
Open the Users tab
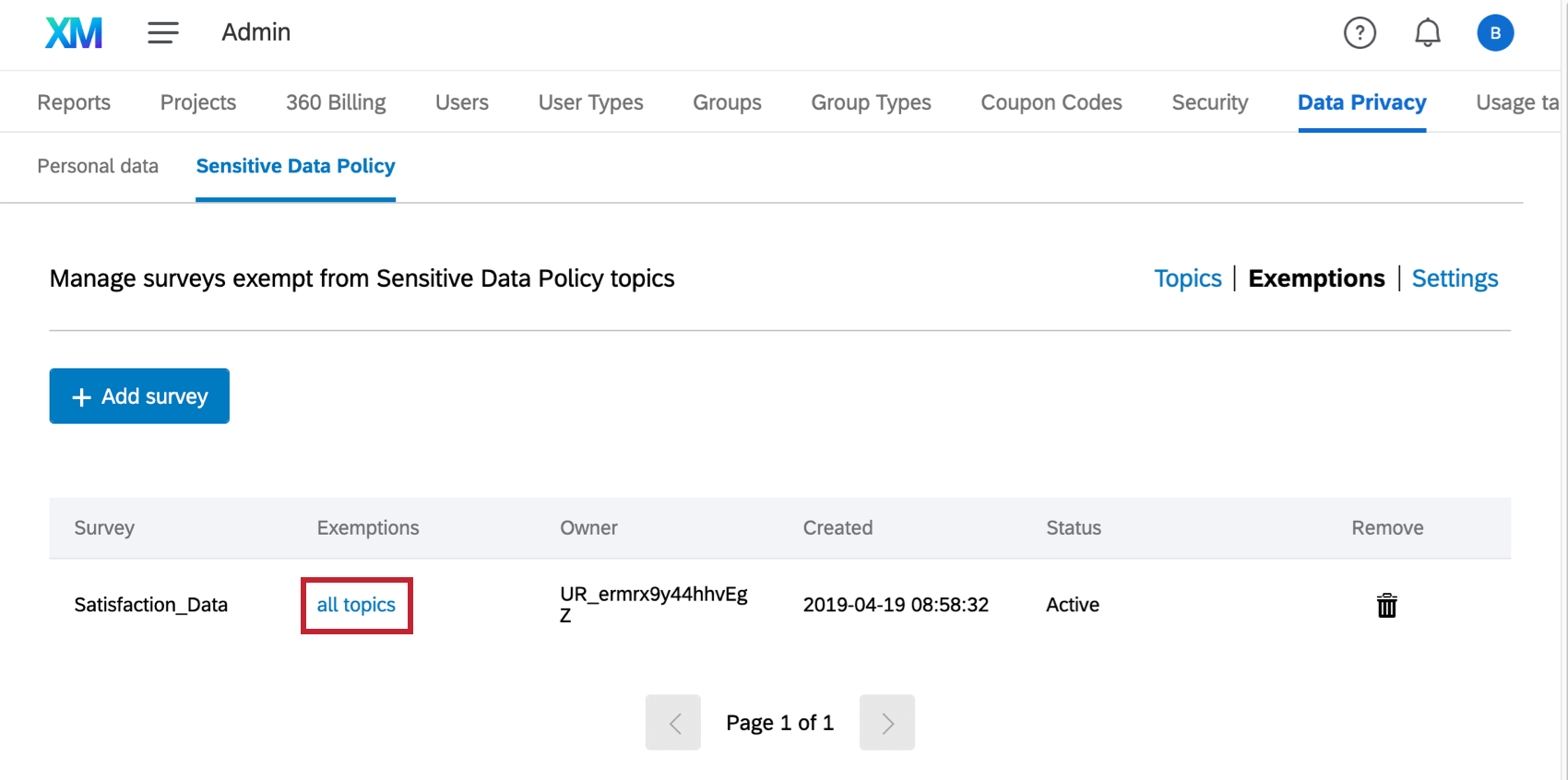pos(462,102)
